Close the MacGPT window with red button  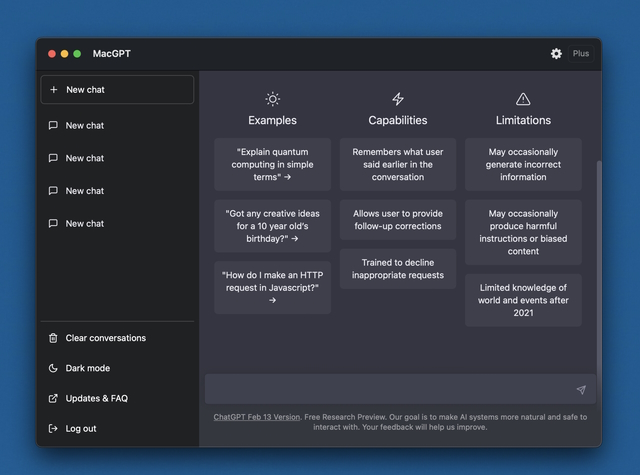click(x=52, y=54)
